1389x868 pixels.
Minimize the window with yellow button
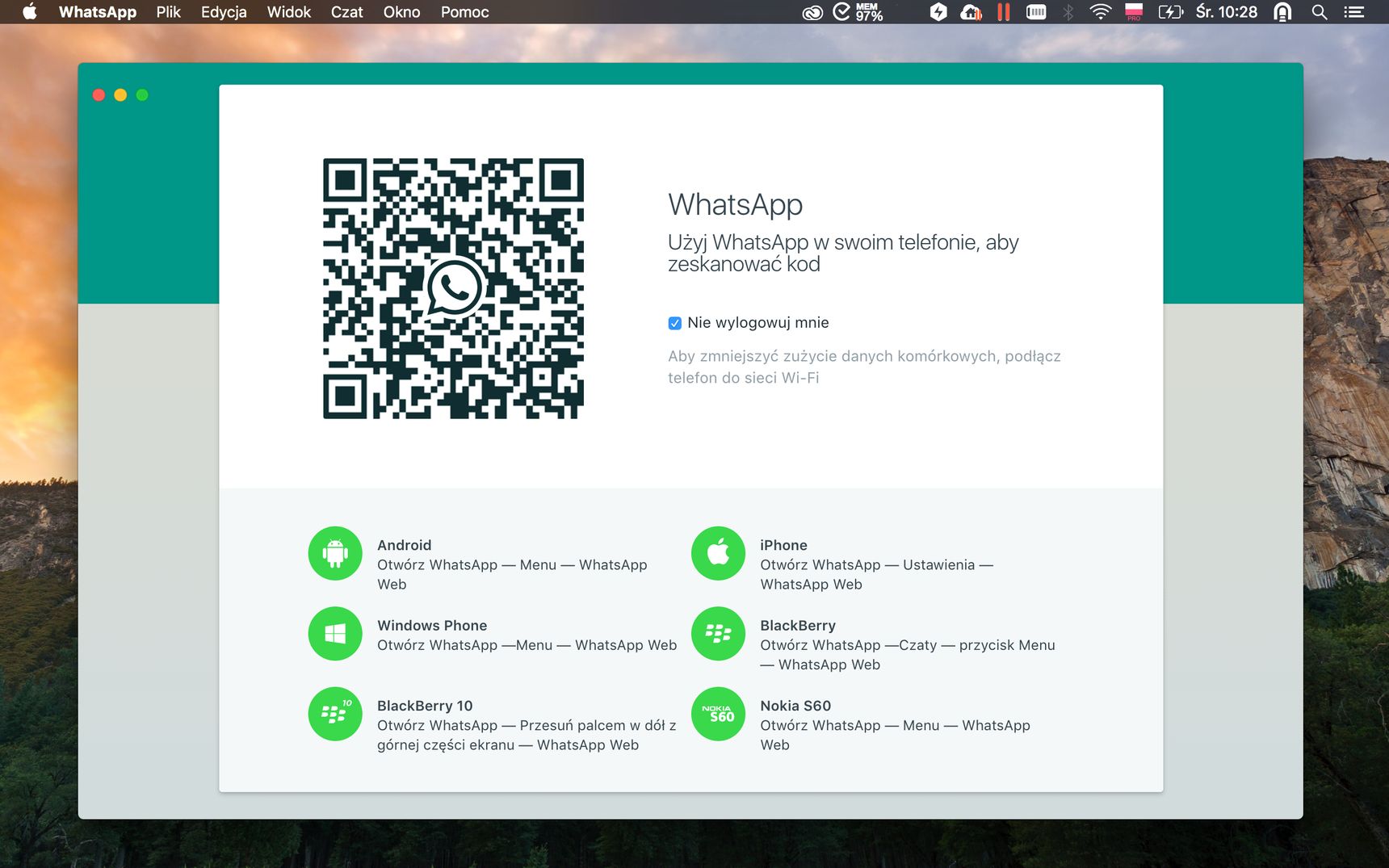click(x=120, y=95)
